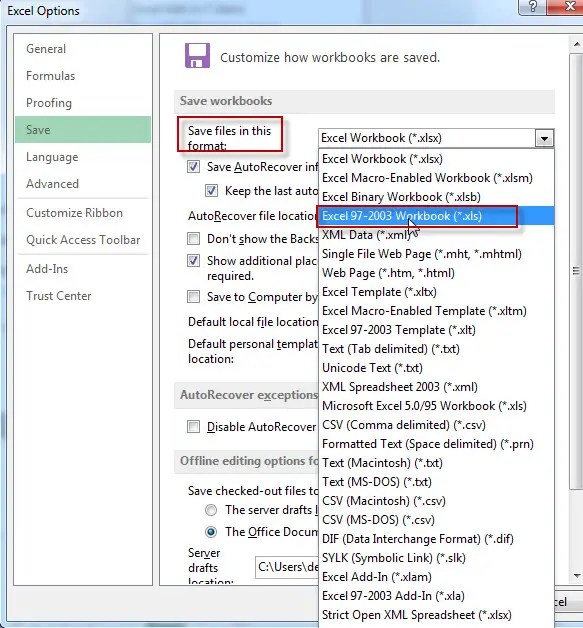Choose Excel Template (*.xltx) format

(436, 292)
